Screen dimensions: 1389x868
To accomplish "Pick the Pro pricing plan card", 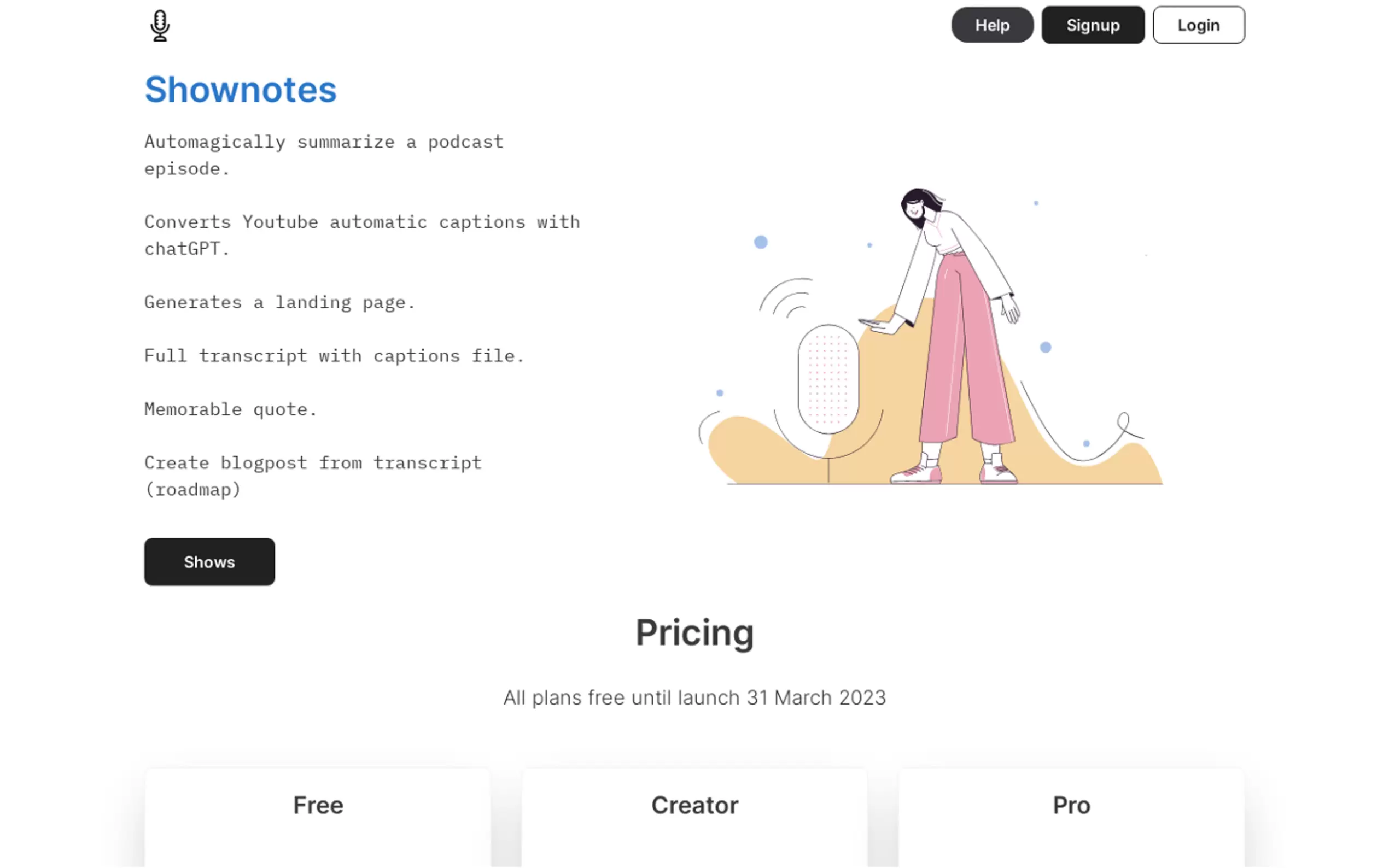I will (1071, 815).
